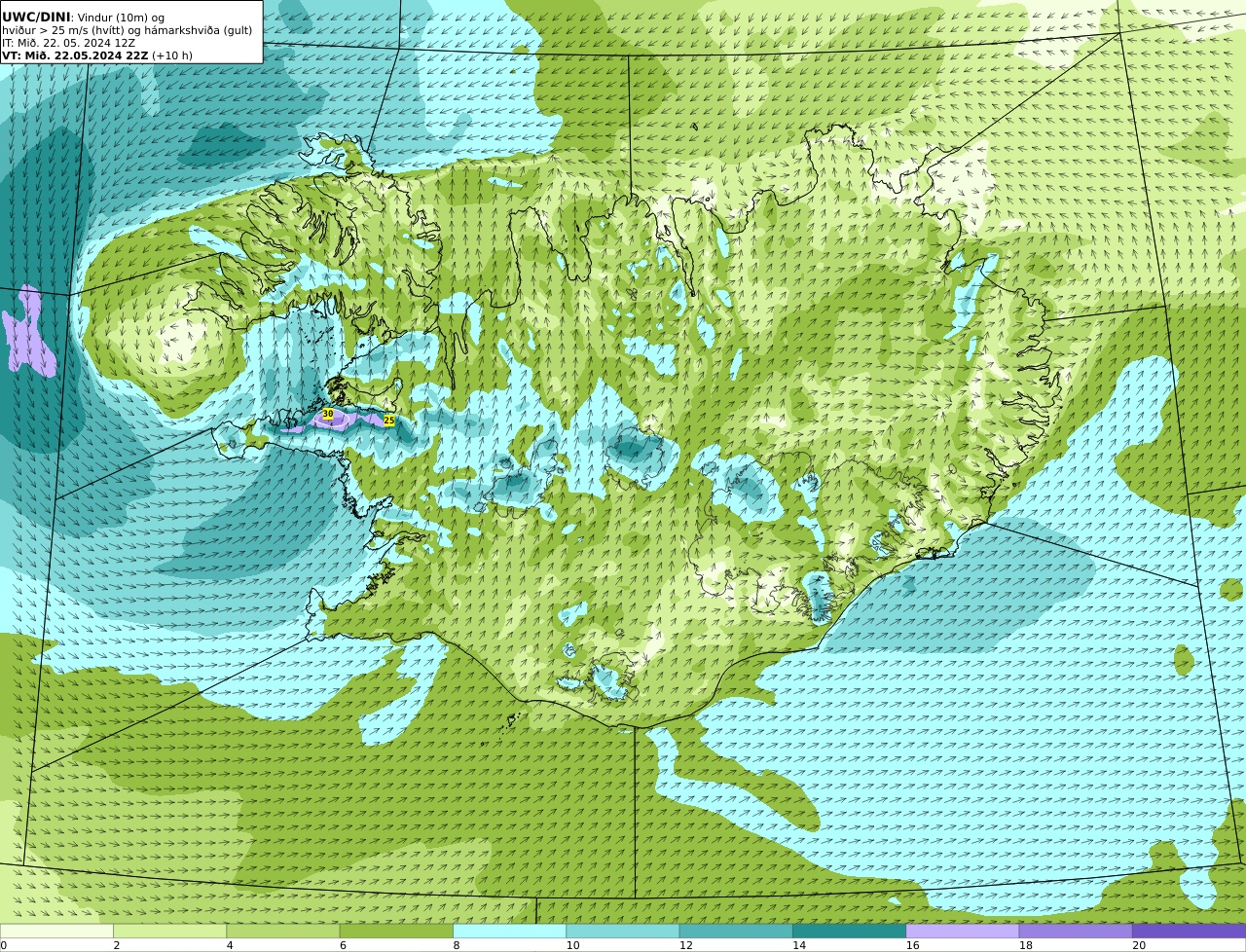Click the legend scale label '12'

coord(686,945)
